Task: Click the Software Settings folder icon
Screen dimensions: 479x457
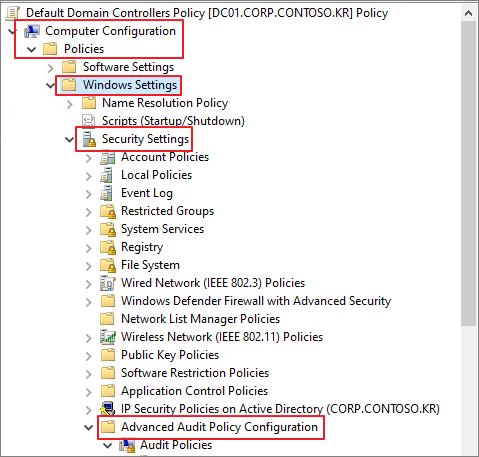Action: coord(69,67)
